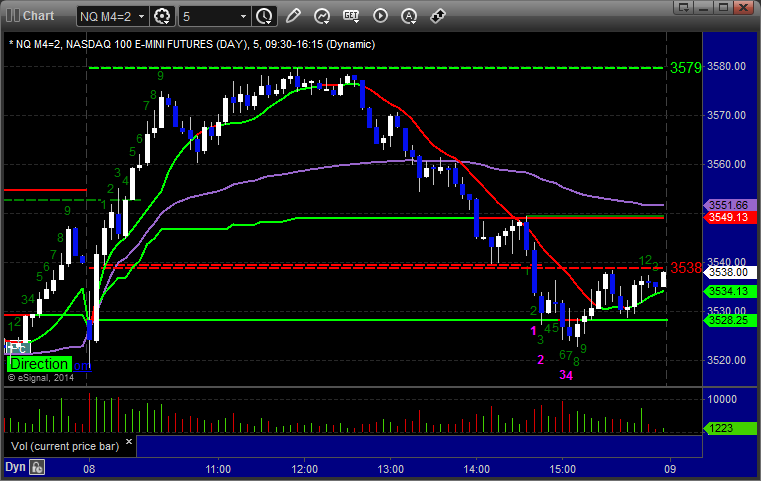
Task: Click the Chart title label
Action: pyautogui.click(x=38, y=16)
